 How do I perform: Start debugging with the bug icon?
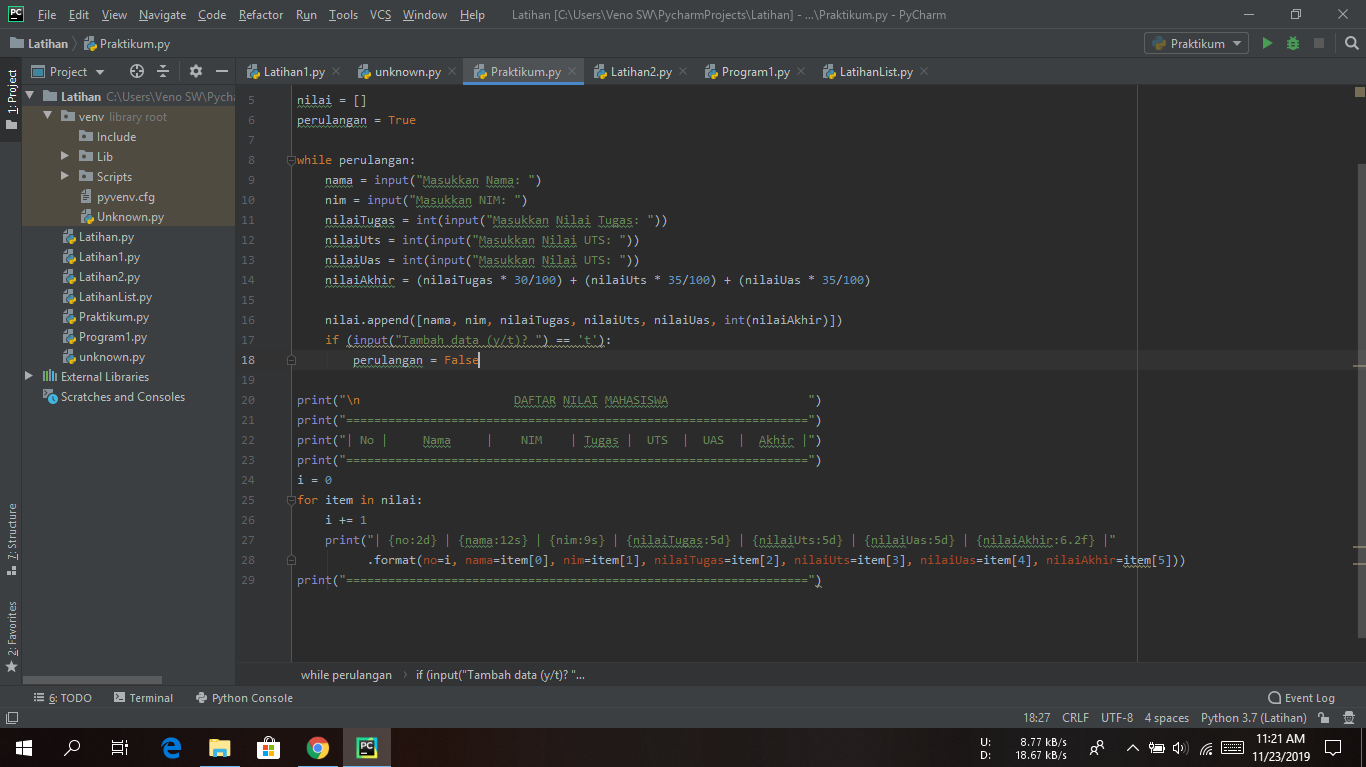pyautogui.click(x=1293, y=44)
